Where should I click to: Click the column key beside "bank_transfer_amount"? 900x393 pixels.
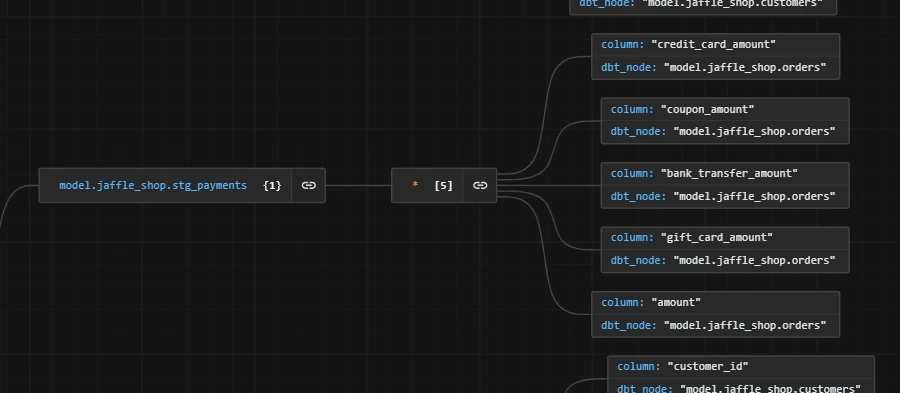pyautogui.click(x=632, y=173)
